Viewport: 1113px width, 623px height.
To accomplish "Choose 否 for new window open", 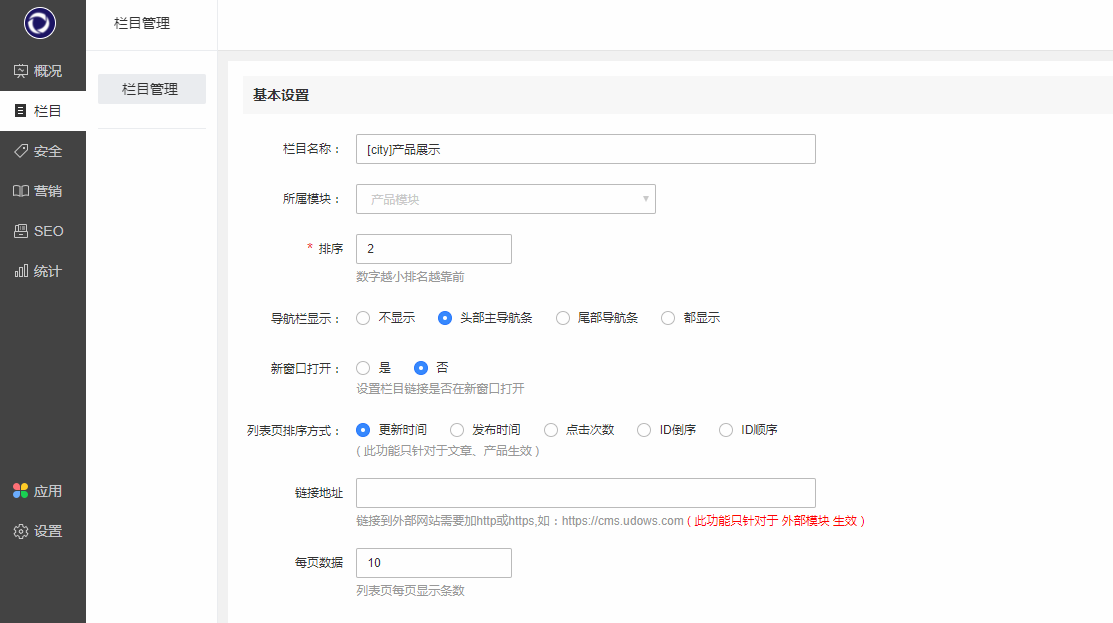I will pyautogui.click(x=421, y=368).
